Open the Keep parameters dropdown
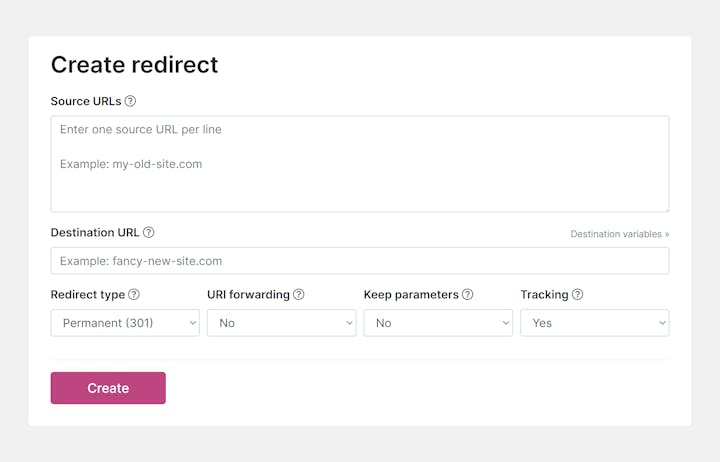 coord(438,323)
